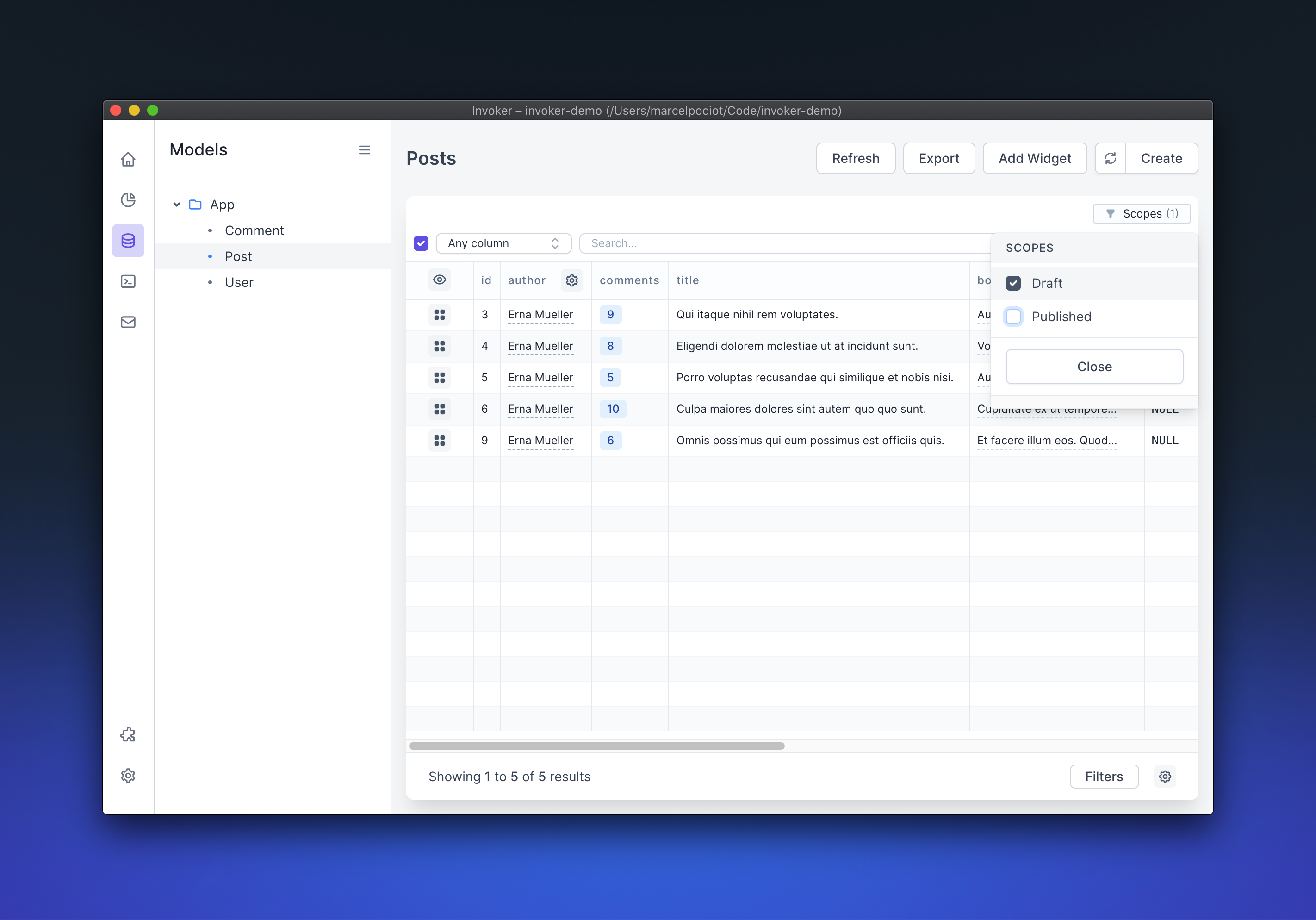
Task: Open row actions grid icon for post 9
Action: click(440, 440)
